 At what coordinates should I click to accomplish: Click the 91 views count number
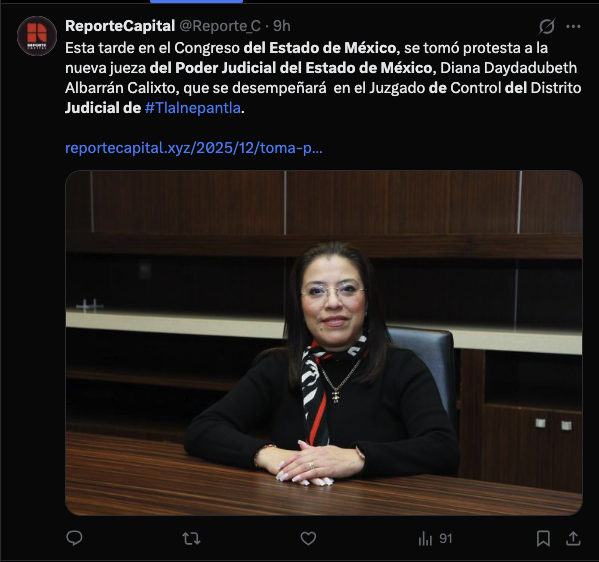pos(445,539)
